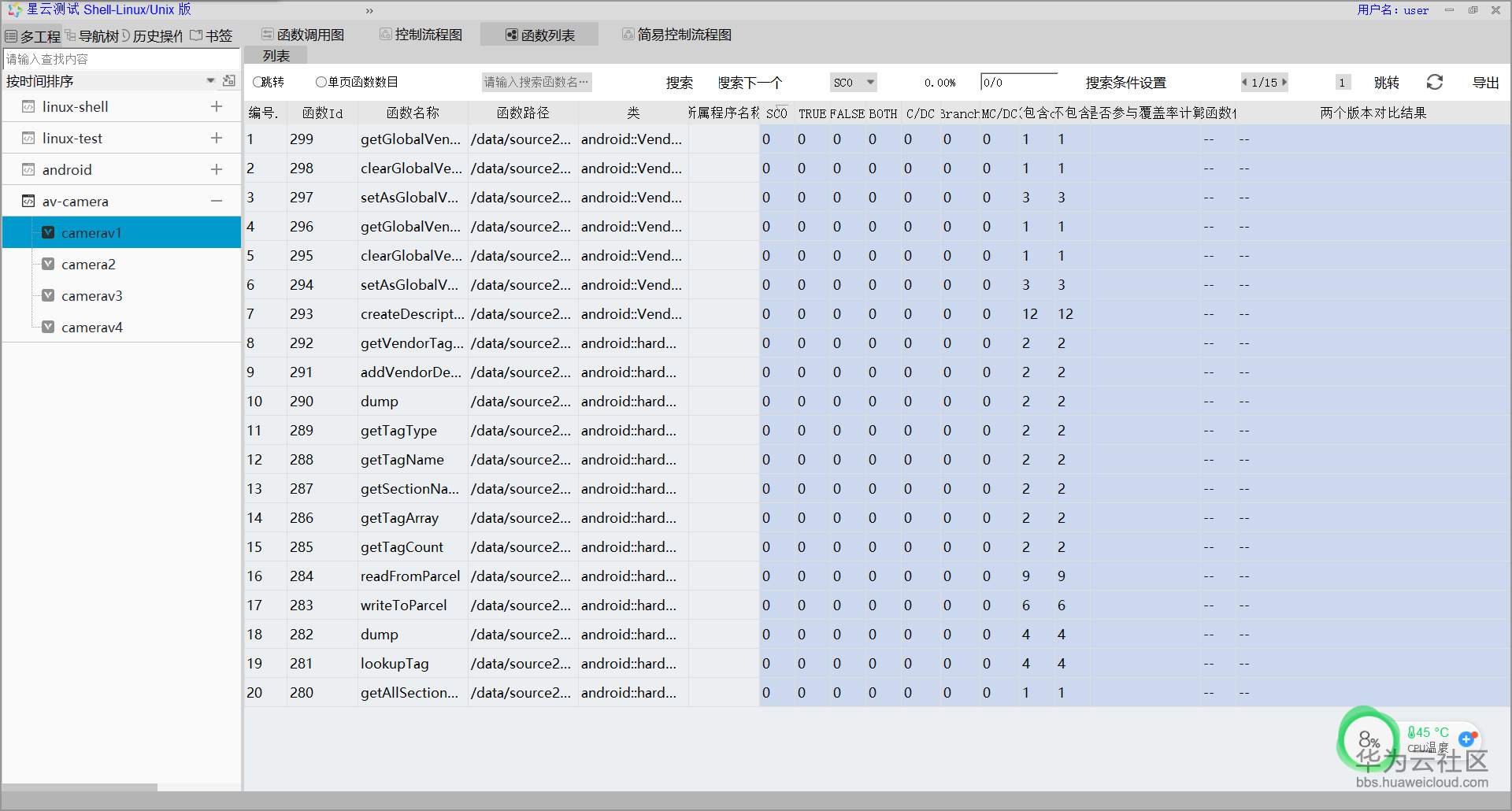1512x811 pixels.
Task: Select the camerav1 tree item
Action: click(x=122, y=232)
